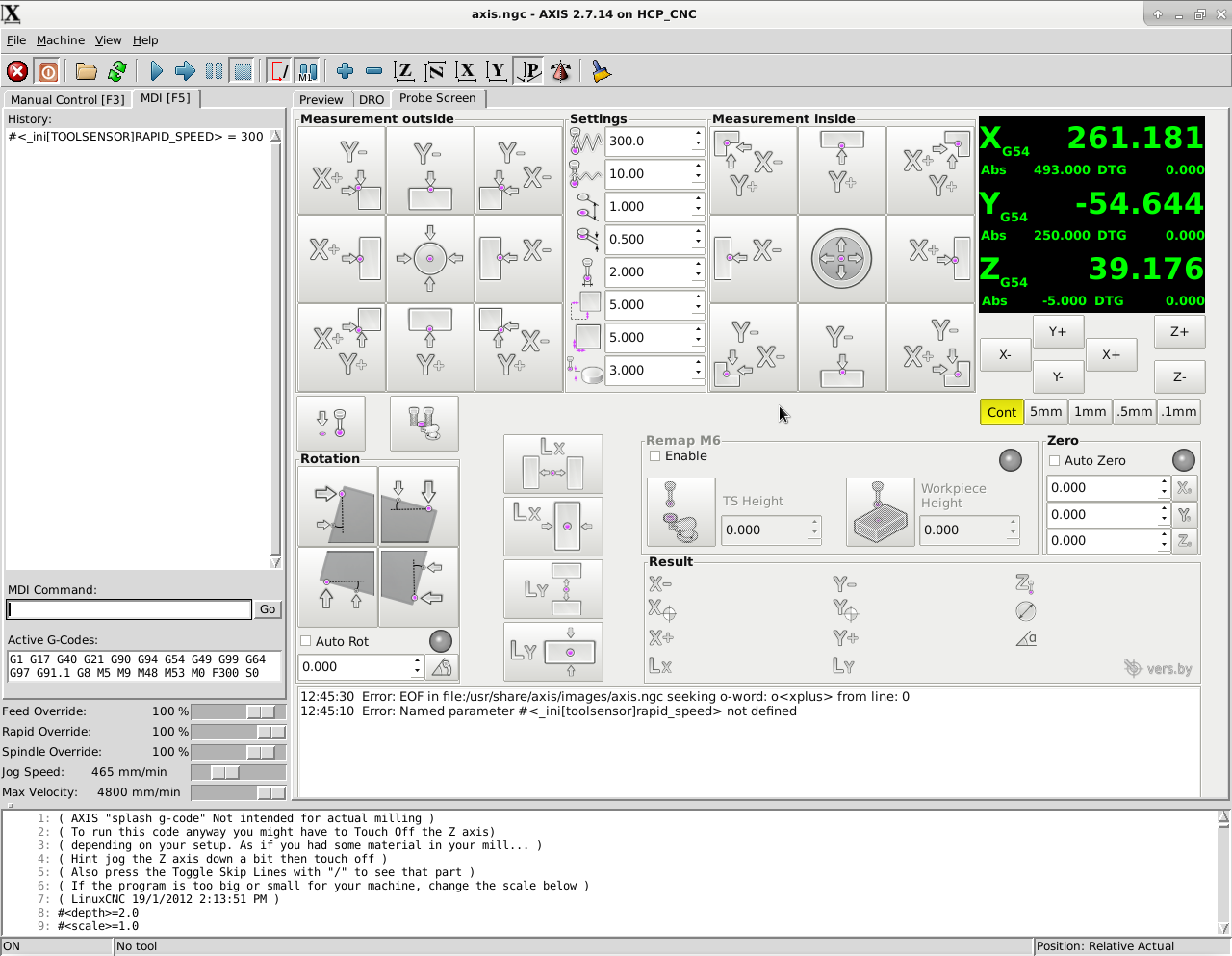
Task: Jog with the Z+ button
Action: (x=1179, y=331)
